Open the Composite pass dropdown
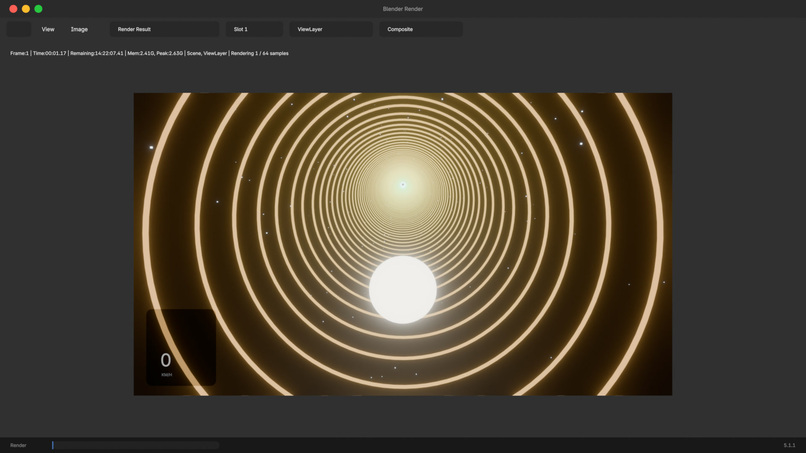The image size is (806, 453). pos(421,29)
